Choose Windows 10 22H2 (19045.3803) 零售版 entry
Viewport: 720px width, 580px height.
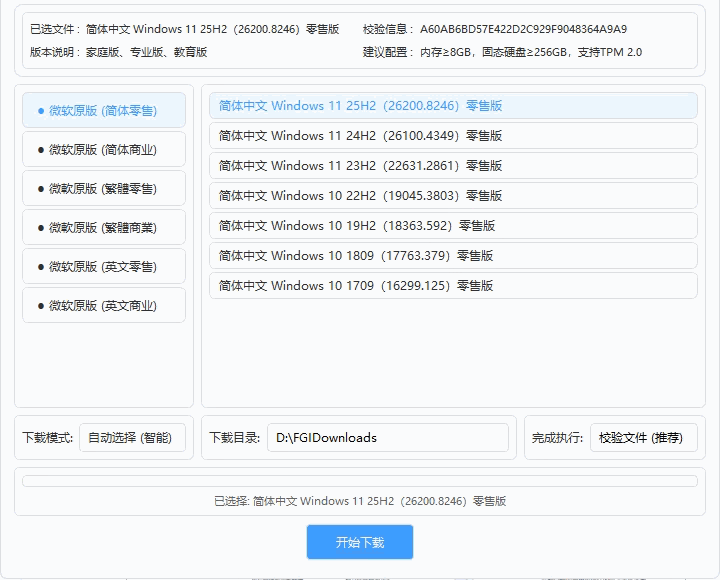(x=453, y=196)
